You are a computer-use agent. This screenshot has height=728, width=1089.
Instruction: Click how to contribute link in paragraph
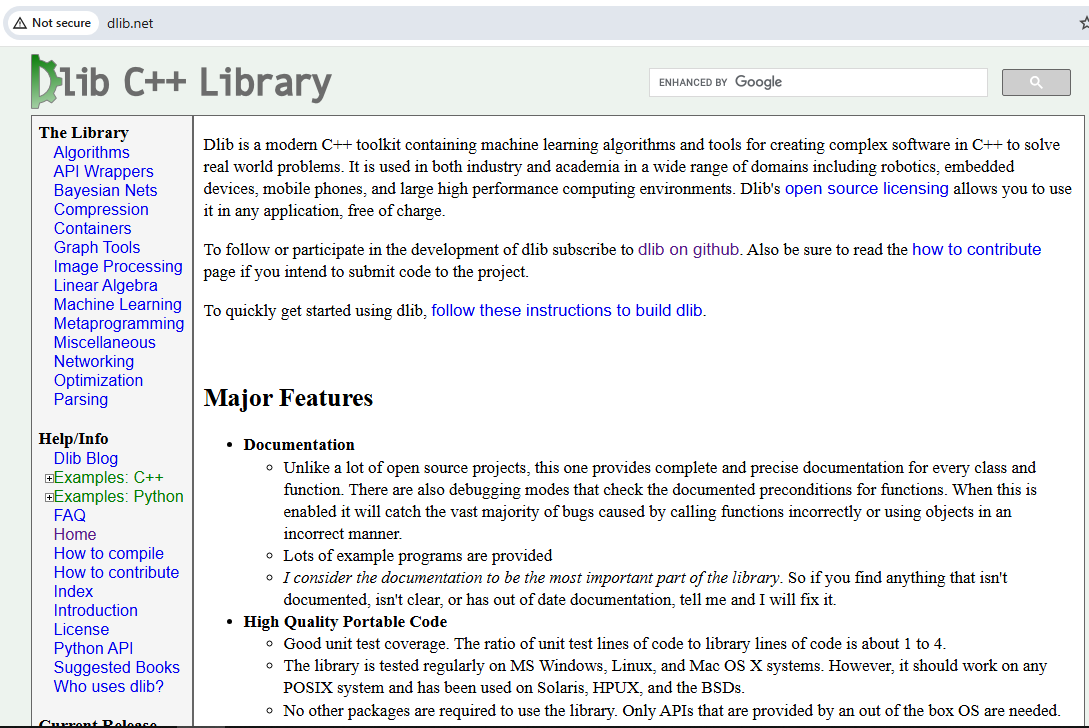coord(976,249)
